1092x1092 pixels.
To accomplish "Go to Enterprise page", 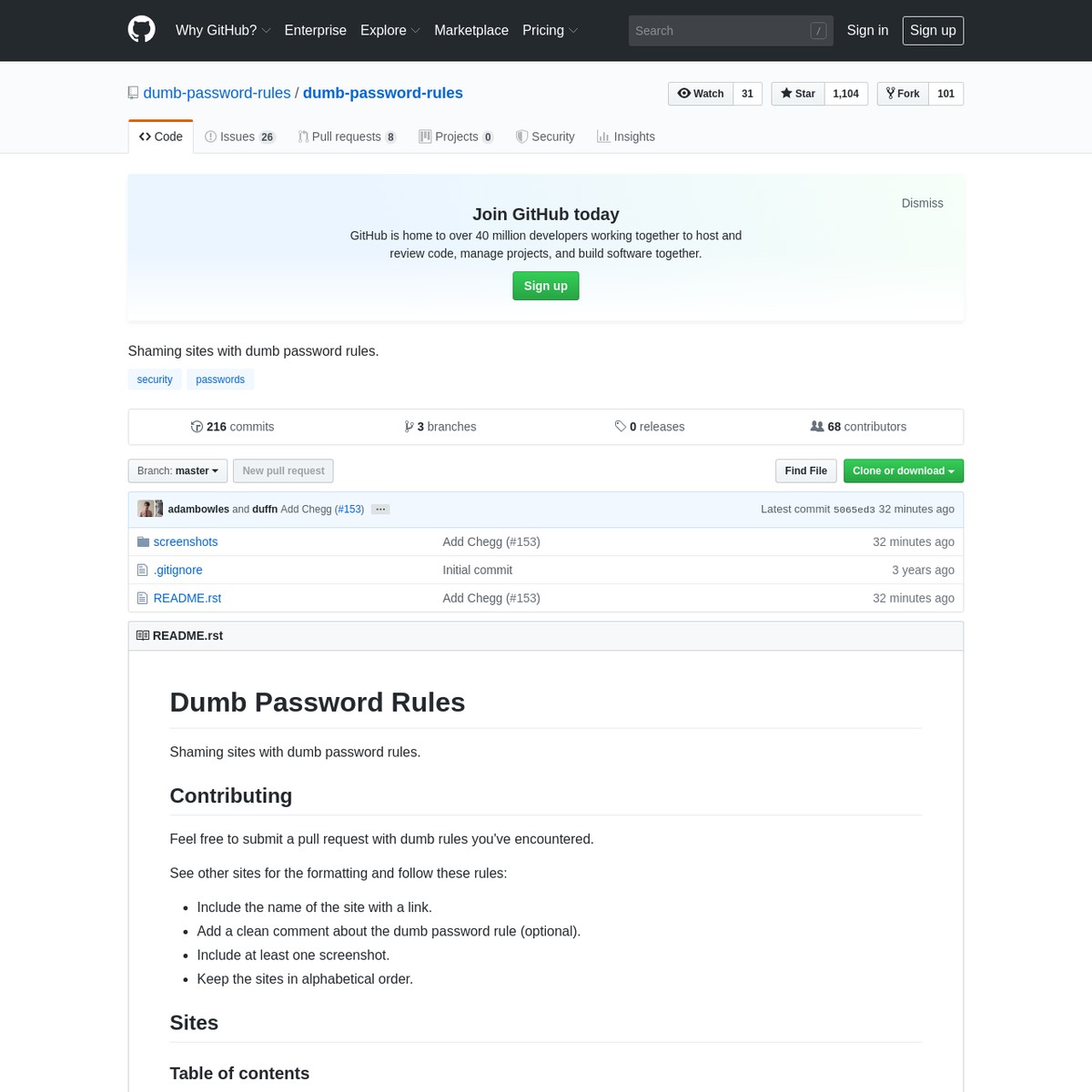I will (x=316, y=30).
